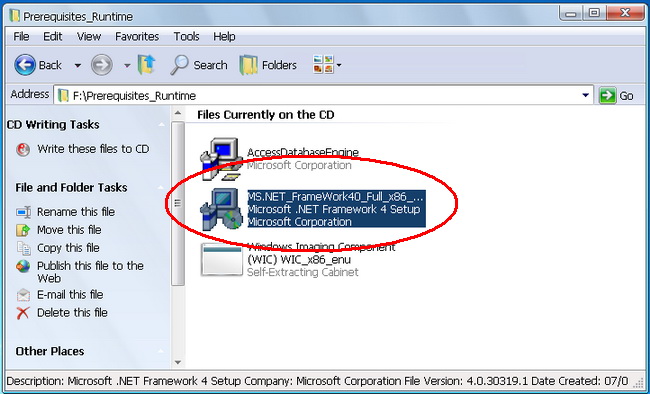
Task: Click the Copy this file icon
Action: pyautogui.click(x=24, y=248)
